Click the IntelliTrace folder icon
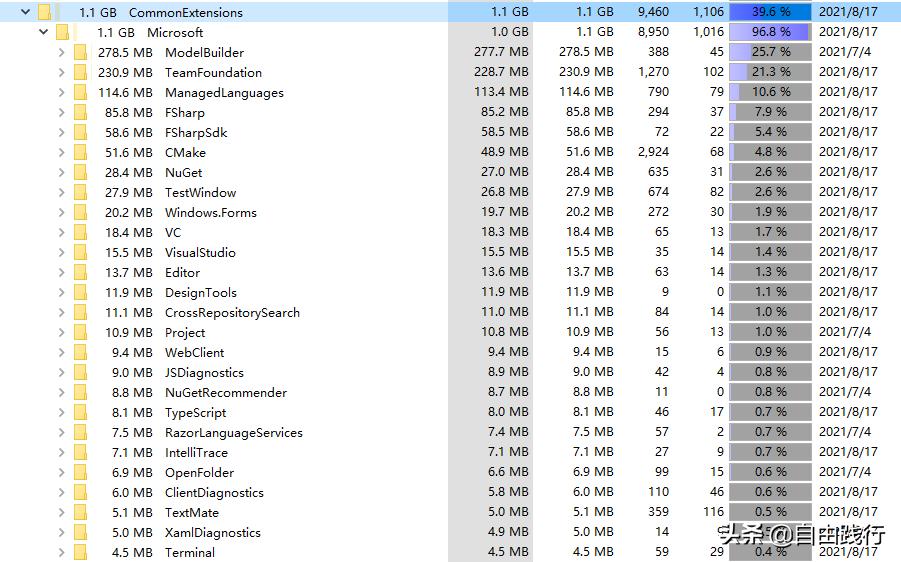This screenshot has width=901, height=562. pos(80,452)
